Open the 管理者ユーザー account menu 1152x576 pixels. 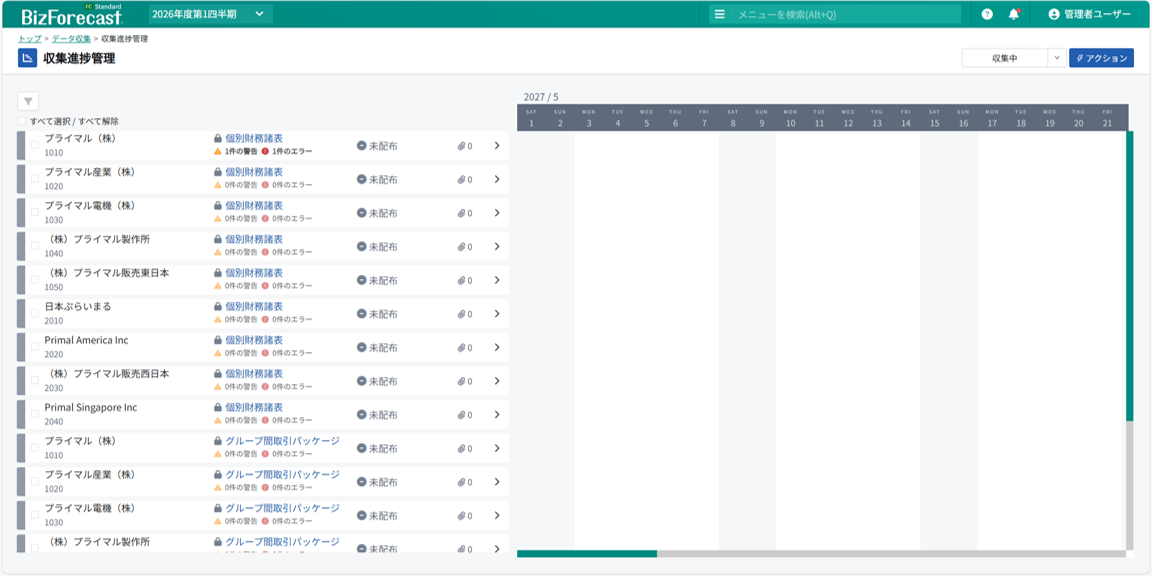click(x=1089, y=14)
